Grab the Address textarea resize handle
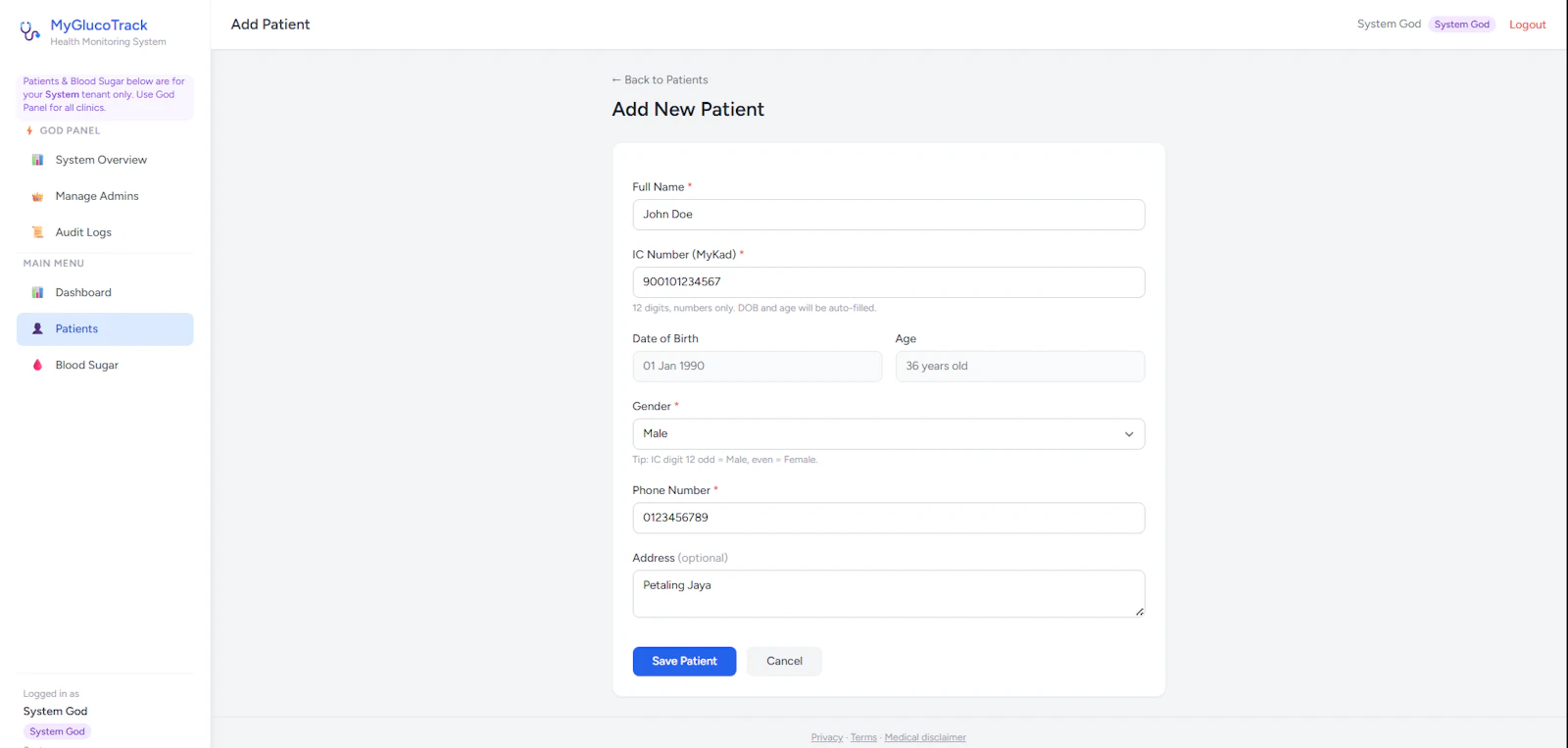The width and height of the screenshot is (1568, 748). tap(1139, 612)
